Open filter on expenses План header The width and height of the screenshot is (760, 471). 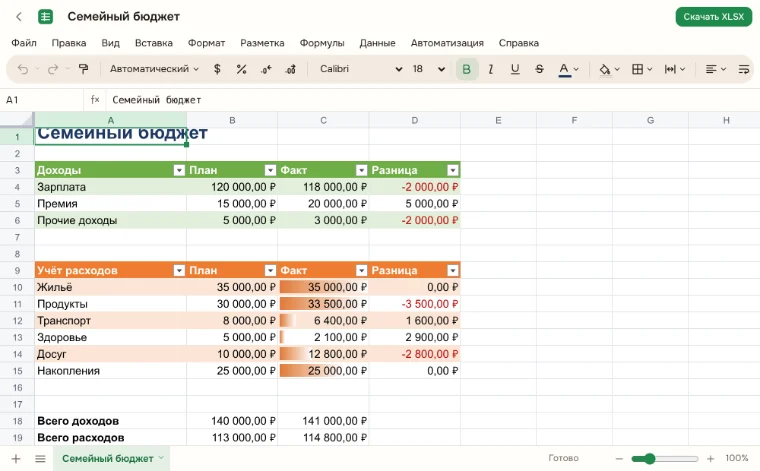(x=270, y=270)
